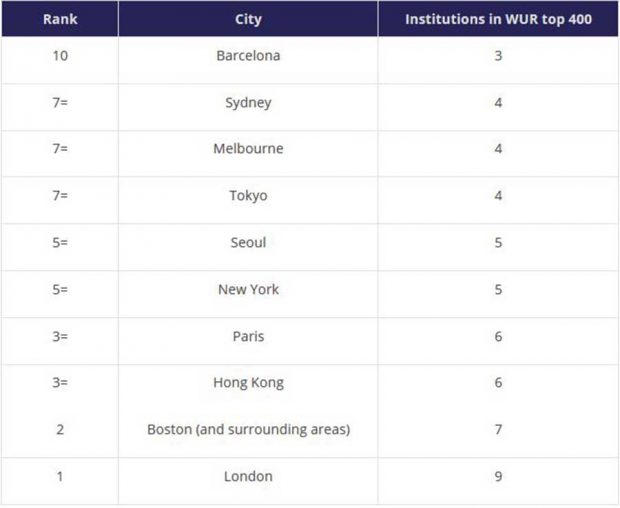Click rank 2 in Boston row
The width and height of the screenshot is (620, 508).
pyautogui.click(x=60, y=429)
